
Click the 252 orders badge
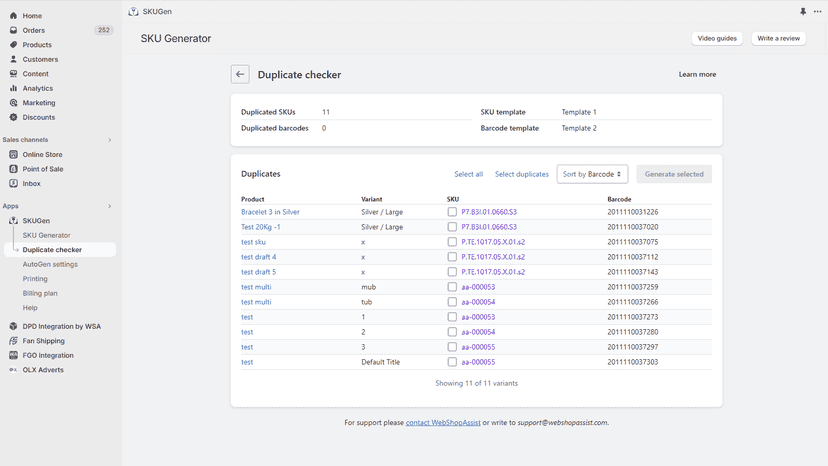pos(104,30)
